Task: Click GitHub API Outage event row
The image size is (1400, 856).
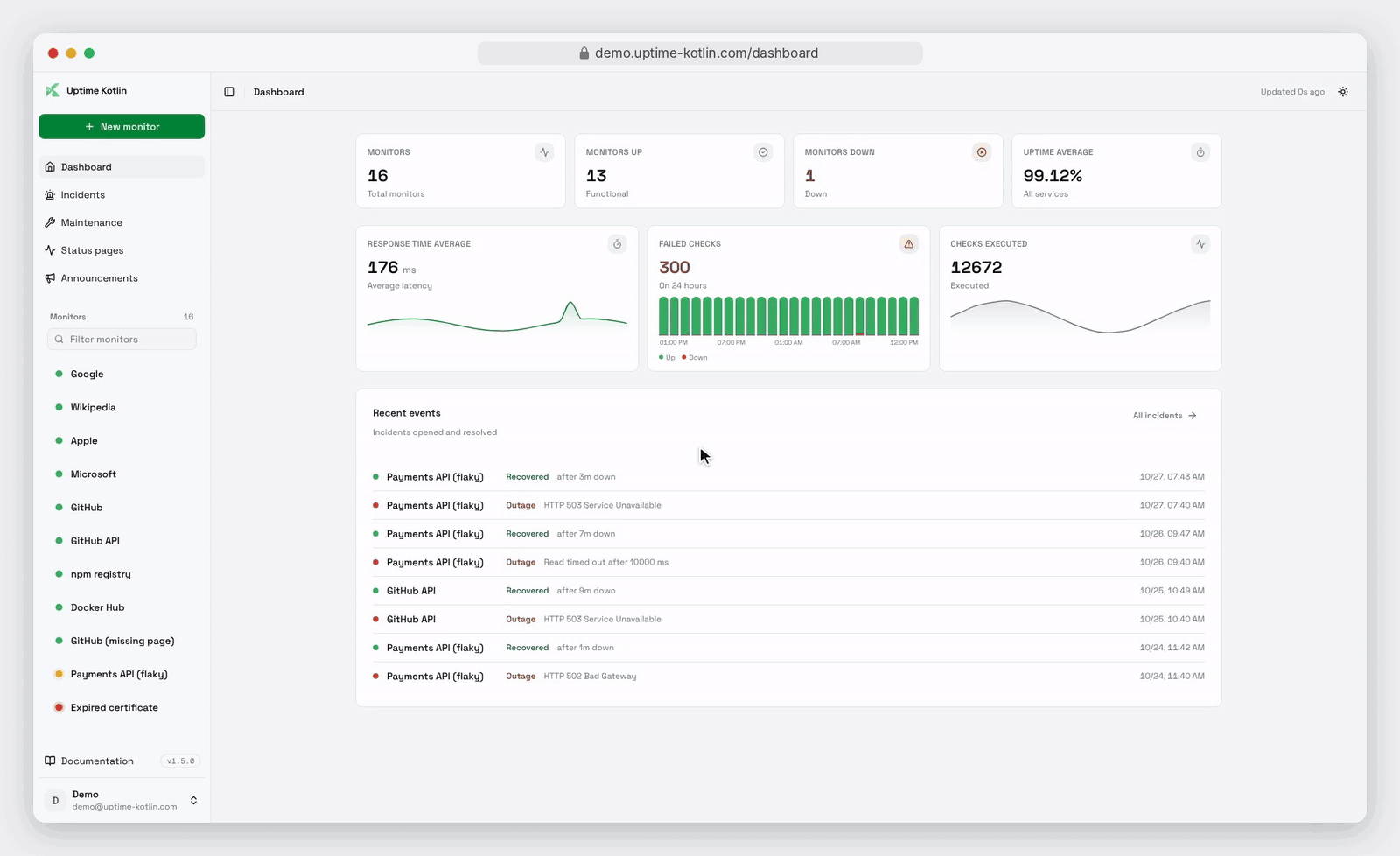Action: tap(788, 619)
